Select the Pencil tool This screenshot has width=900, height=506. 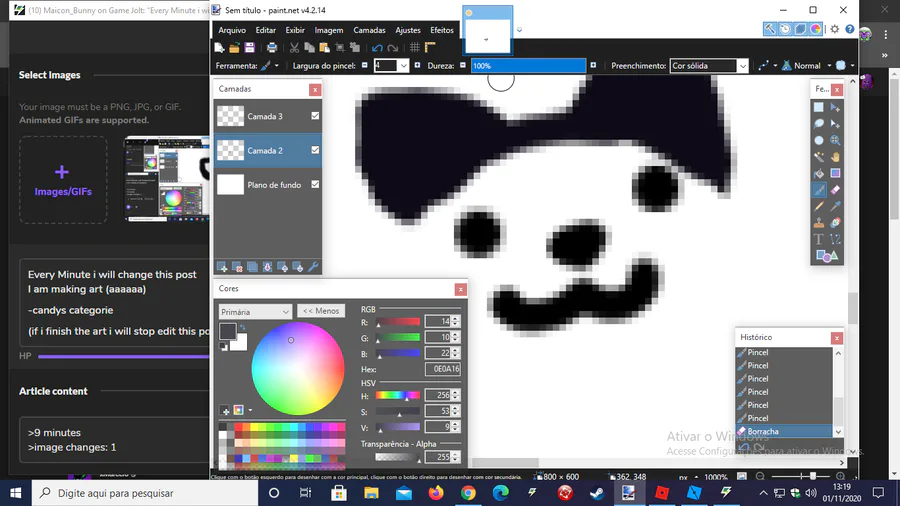pos(818,207)
